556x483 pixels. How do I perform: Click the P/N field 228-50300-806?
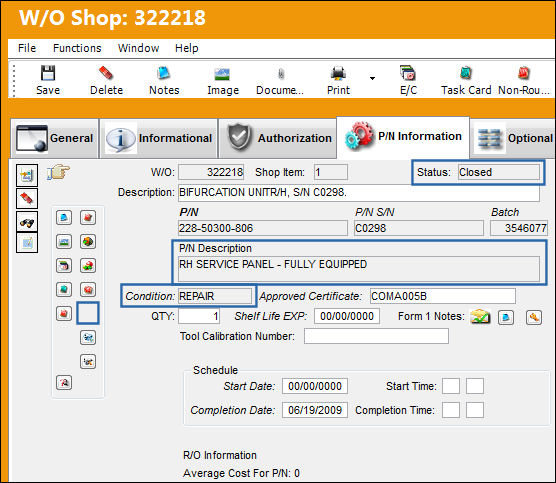(x=263, y=228)
